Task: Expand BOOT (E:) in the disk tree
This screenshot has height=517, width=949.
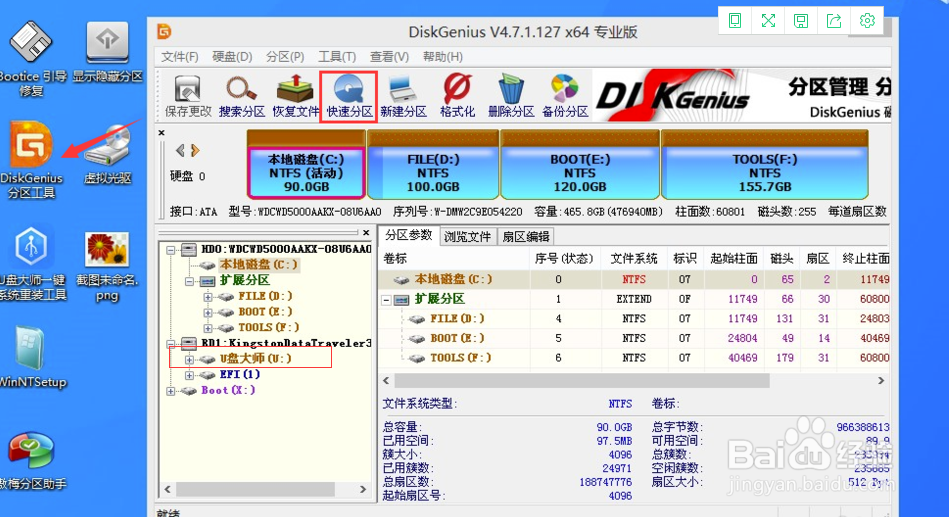Action: (208, 313)
